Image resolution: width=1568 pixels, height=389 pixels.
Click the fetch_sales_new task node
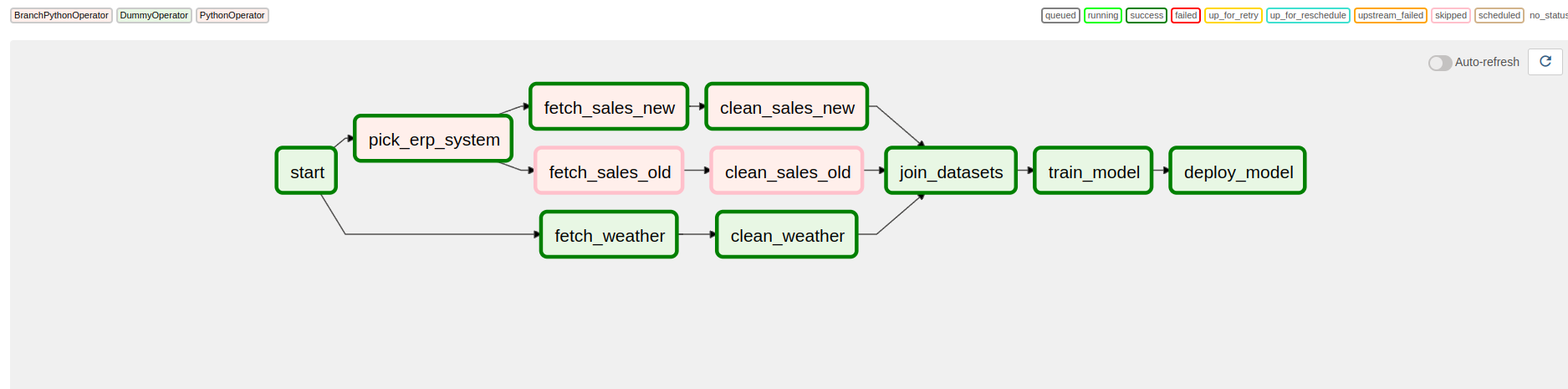(609, 107)
